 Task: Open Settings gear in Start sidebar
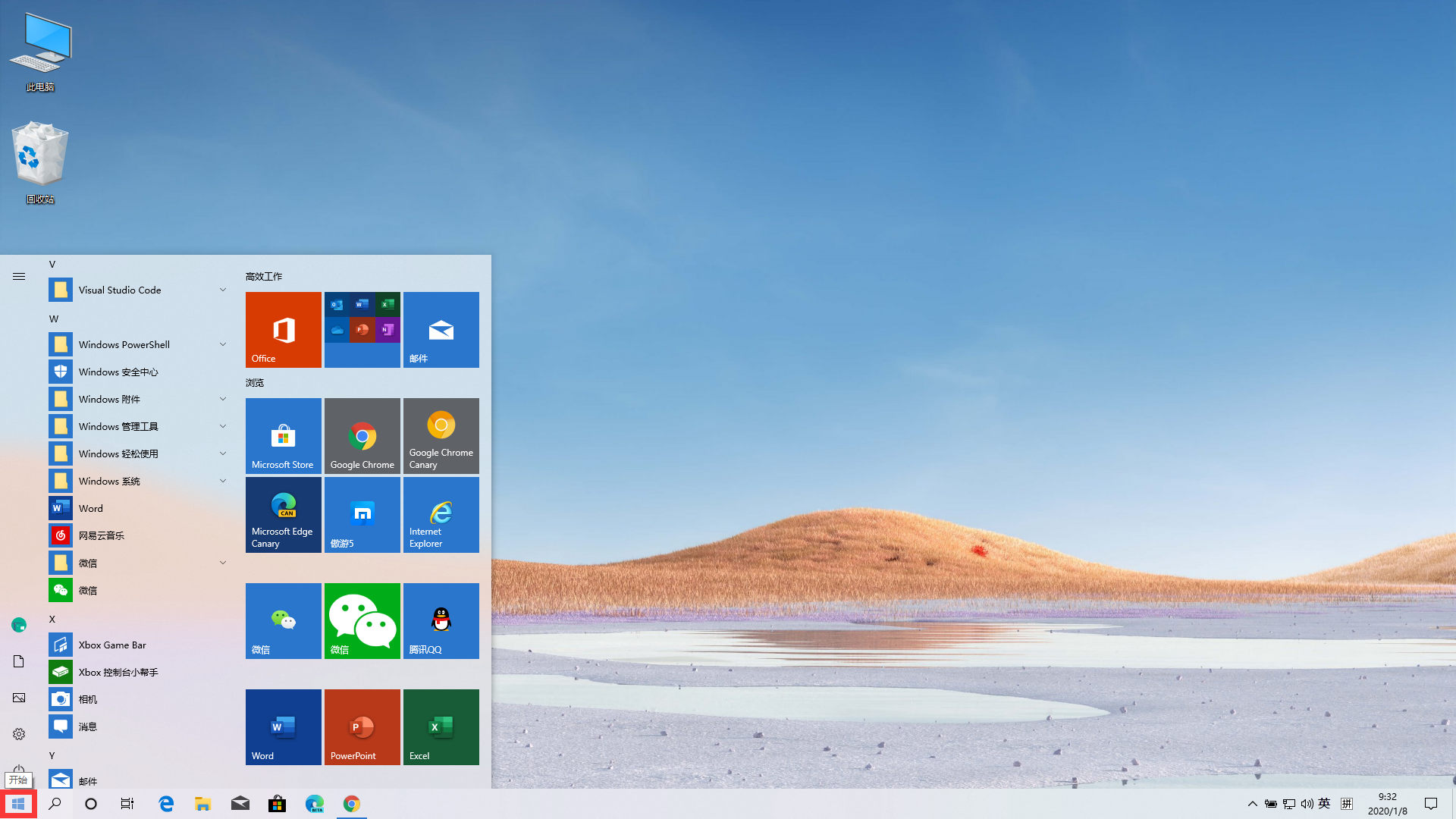19,734
